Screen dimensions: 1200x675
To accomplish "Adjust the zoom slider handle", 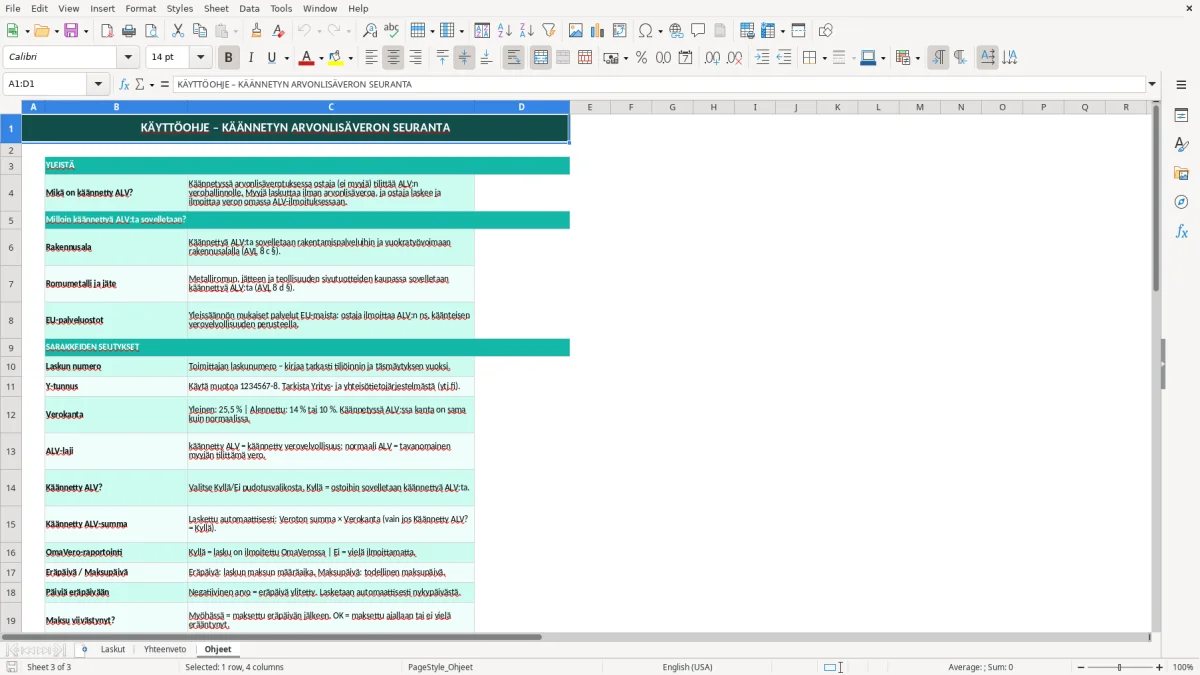I will click(1119, 667).
